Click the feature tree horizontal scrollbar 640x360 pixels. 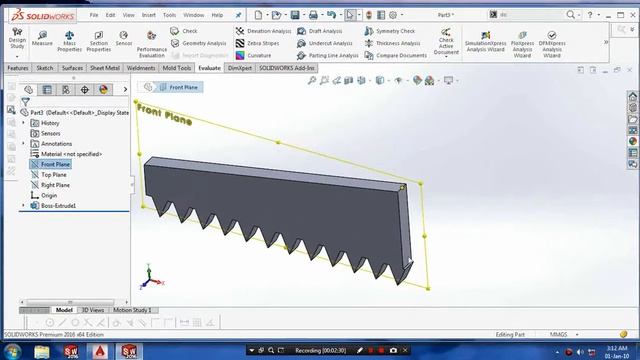click(70, 302)
